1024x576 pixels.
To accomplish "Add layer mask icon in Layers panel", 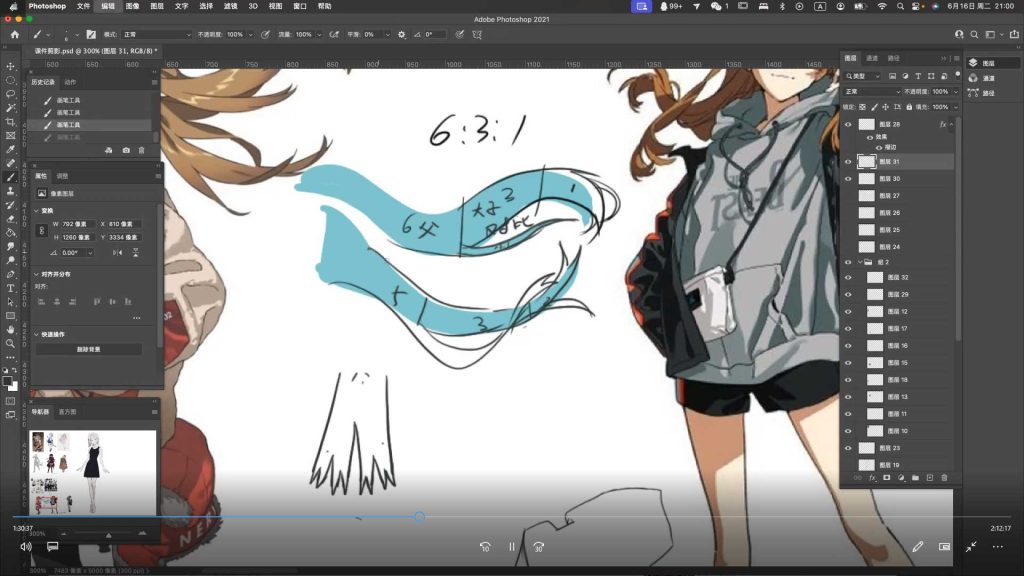I will coord(887,478).
